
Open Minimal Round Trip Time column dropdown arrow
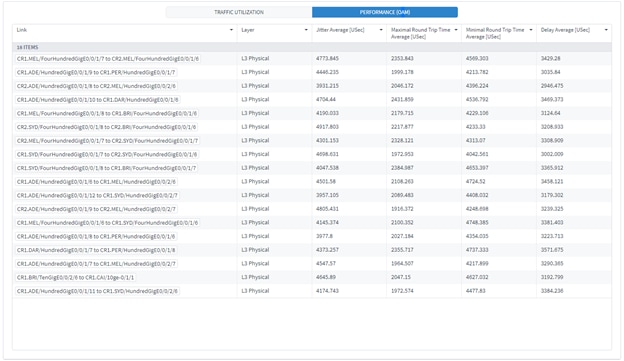tap(531, 30)
